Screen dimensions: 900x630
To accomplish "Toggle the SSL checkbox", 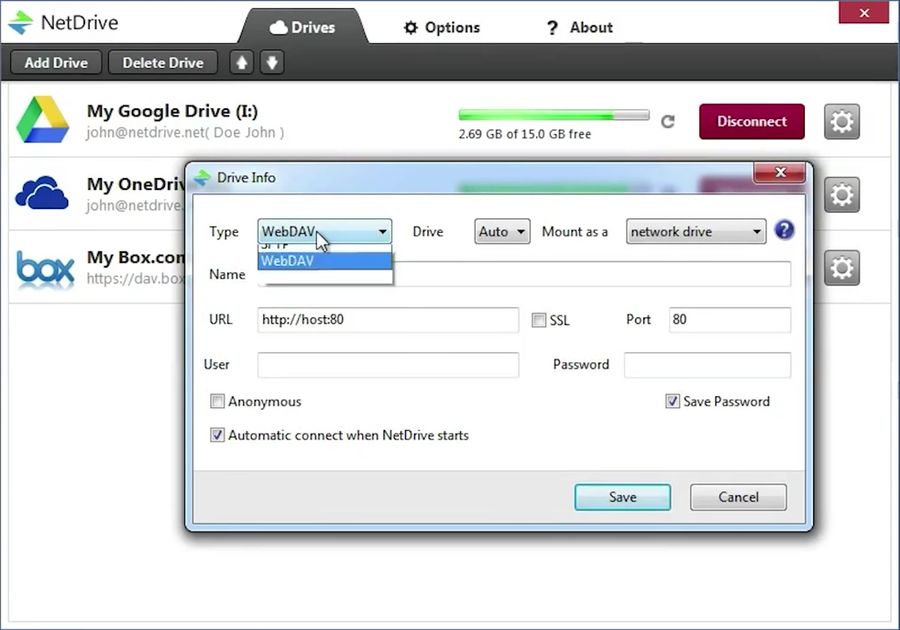I will (538, 320).
